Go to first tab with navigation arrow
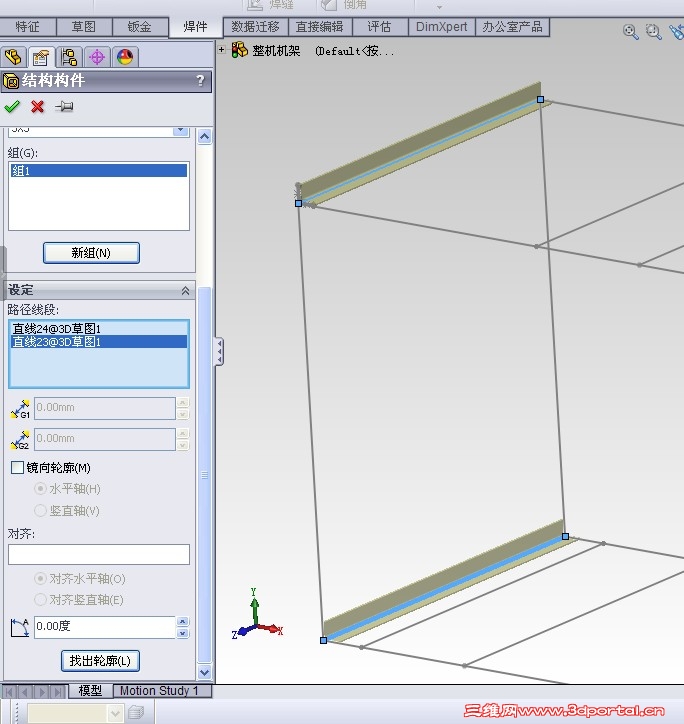 (9, 692)
